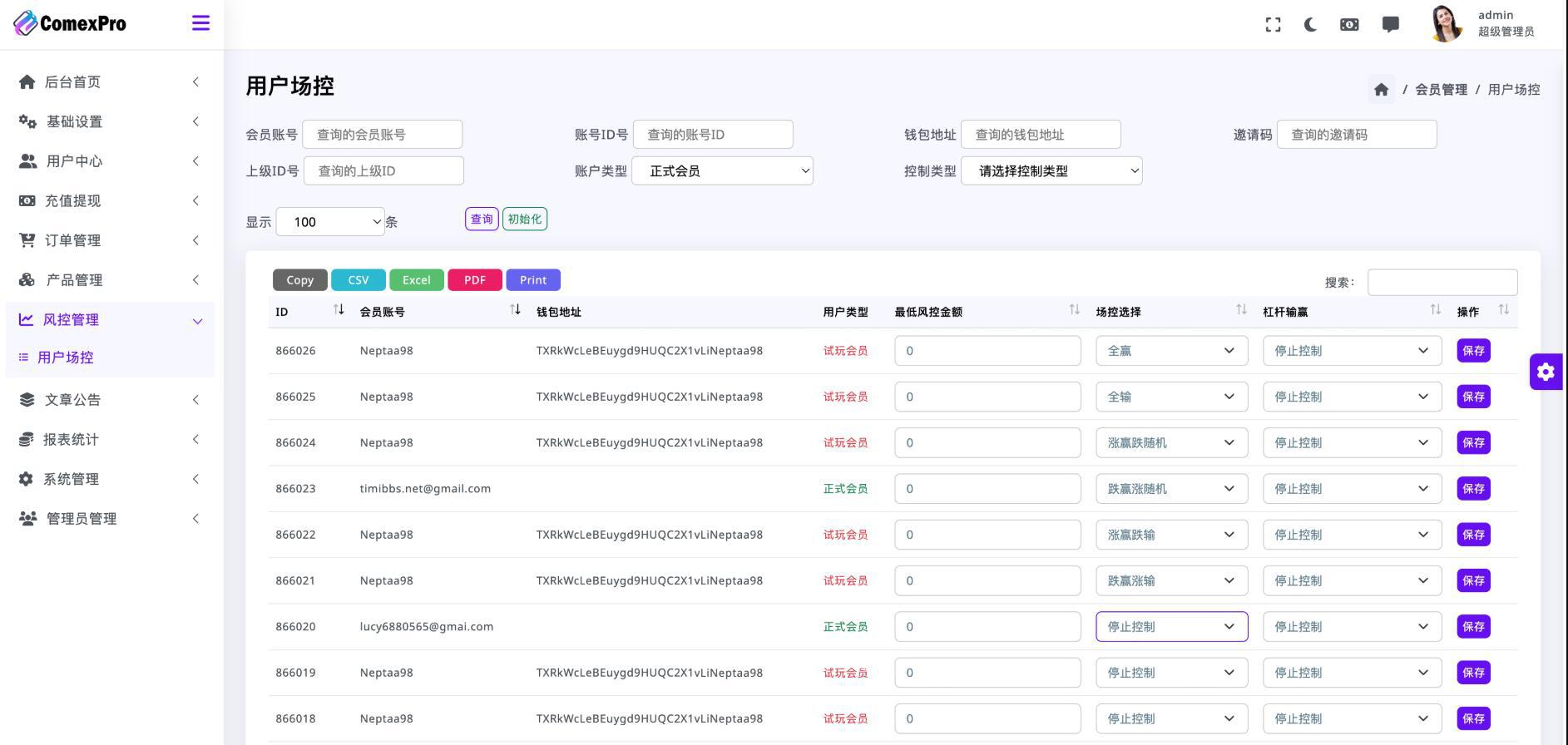Sort by 最低风控金额 column arrows
This screenshot has width=1568, height=745.
click(x=1074, y=310)
